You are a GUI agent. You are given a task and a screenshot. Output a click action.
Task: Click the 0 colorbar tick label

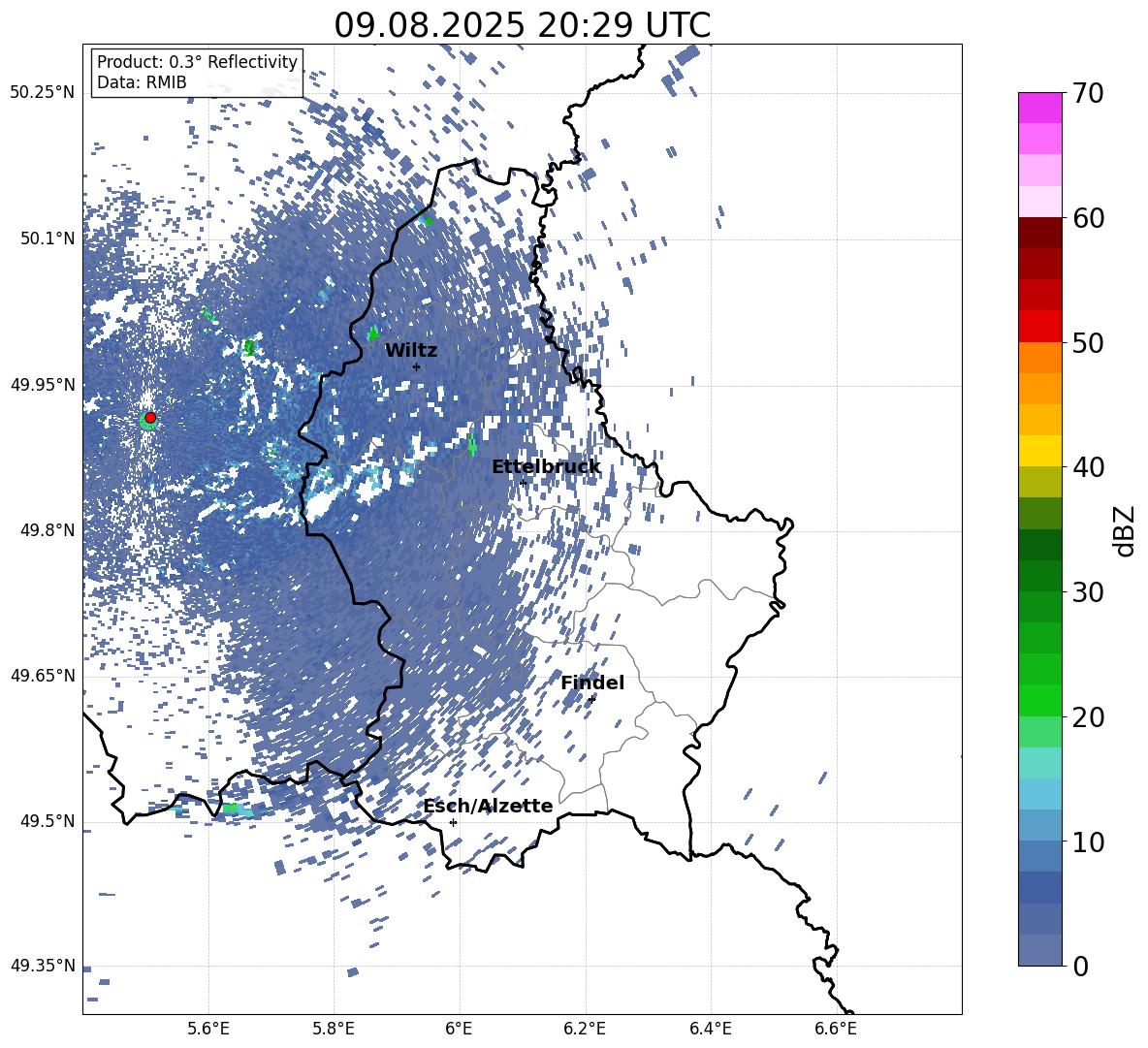point(1081,967)
